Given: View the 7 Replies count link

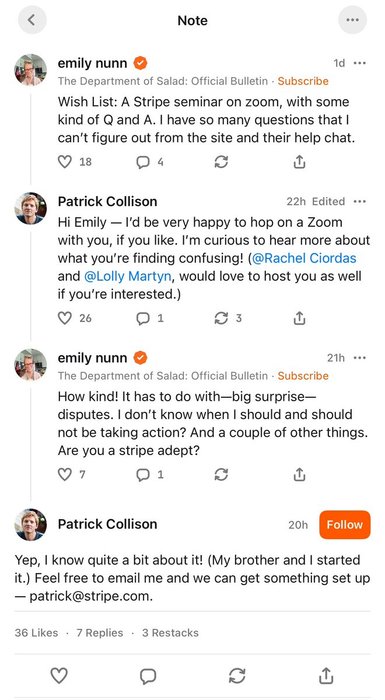Looking at the screenshot, I should (x=100, y=633).
